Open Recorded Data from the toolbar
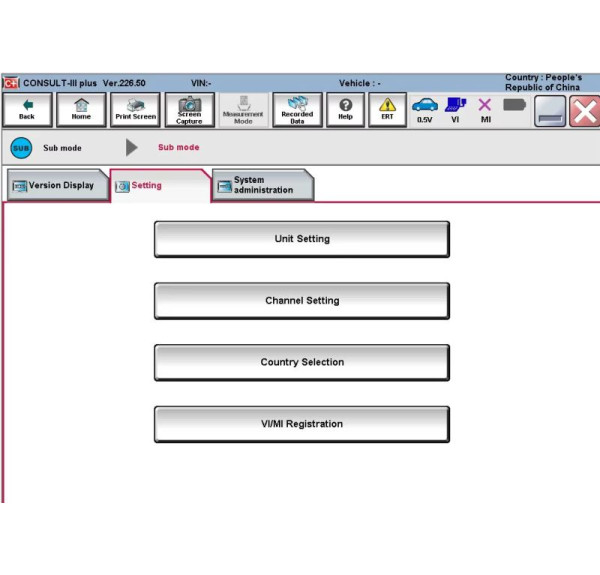The height and width of the screenshot is (575, 600). pyautogui.click(x=297, y=110)
